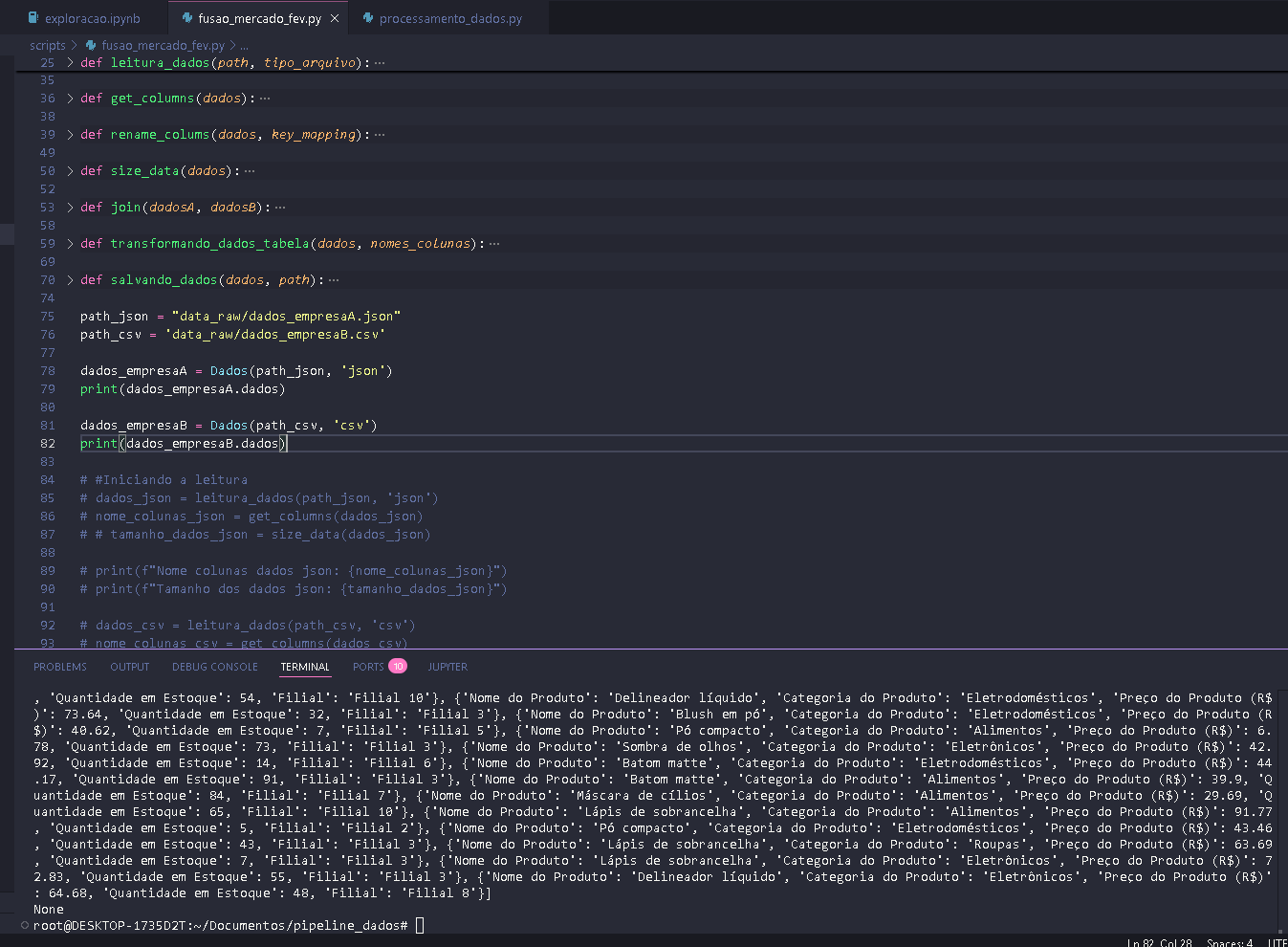Click the path_csv assignment on line 76
This screenshot has height=947, width=1288.
pos(232,334)
